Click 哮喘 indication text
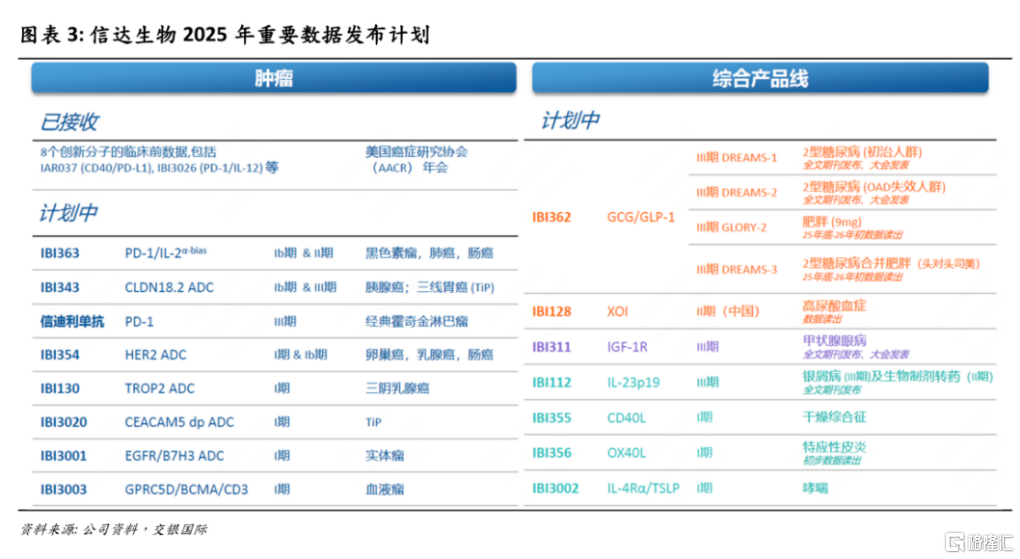Viewport: 1020px width, 559px height. pos(814,489)
